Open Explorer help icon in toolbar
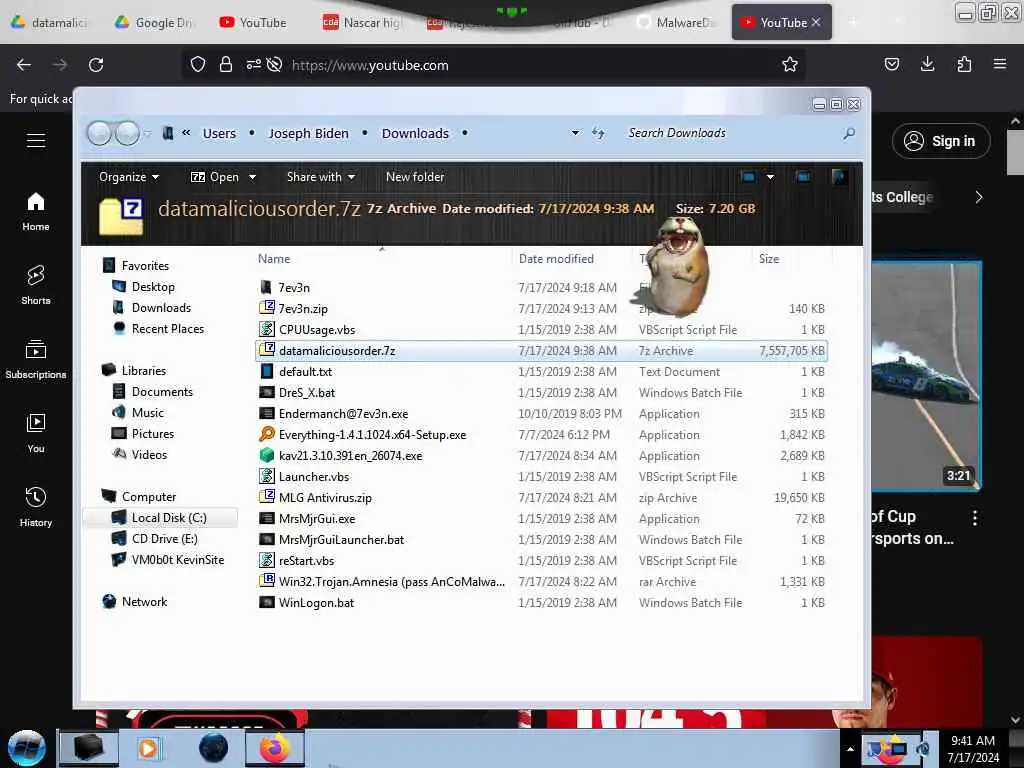The image size is (1024, 768). point(839,177)
